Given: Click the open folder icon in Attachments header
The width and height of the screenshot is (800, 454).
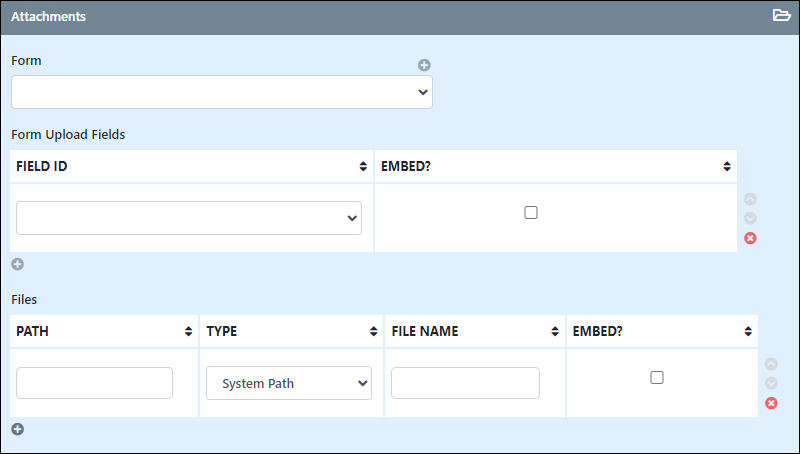Looking at the screenshot, I should pyautogui.click(x=781, y=15).
